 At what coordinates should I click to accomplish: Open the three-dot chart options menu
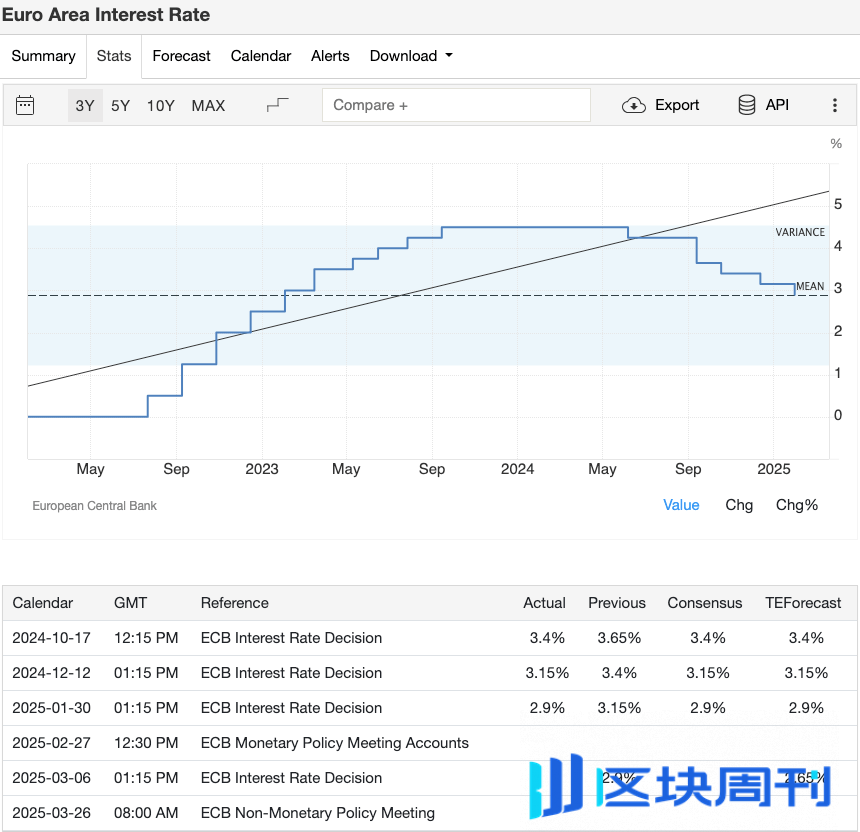(835, 105)
